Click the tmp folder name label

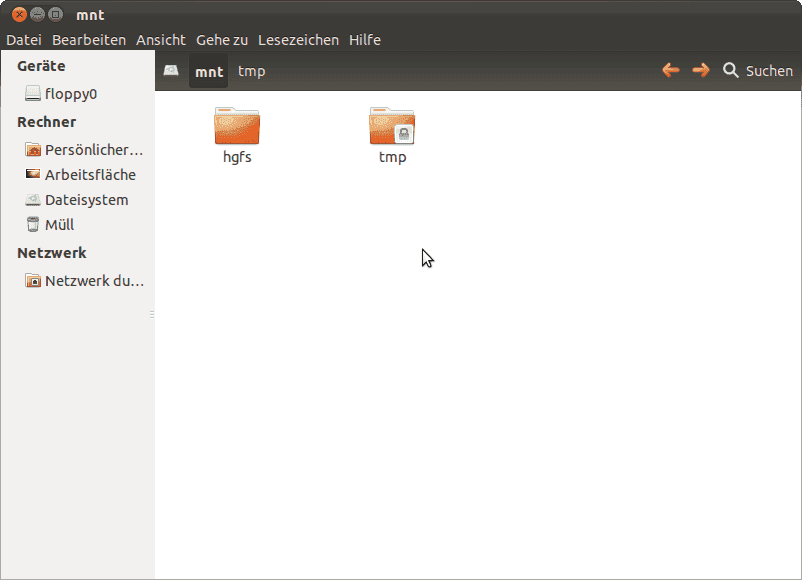coord(392,157)
